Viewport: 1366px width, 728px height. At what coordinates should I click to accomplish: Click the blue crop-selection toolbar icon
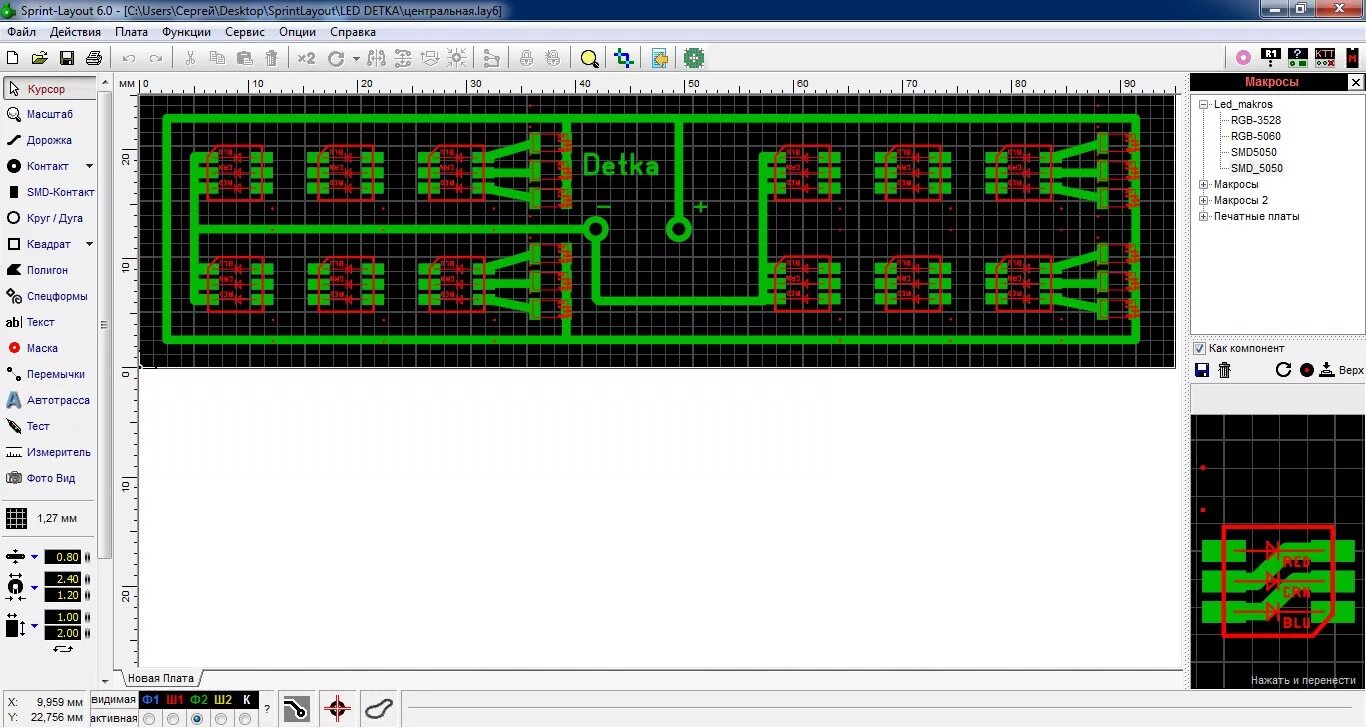coord(624,58)
